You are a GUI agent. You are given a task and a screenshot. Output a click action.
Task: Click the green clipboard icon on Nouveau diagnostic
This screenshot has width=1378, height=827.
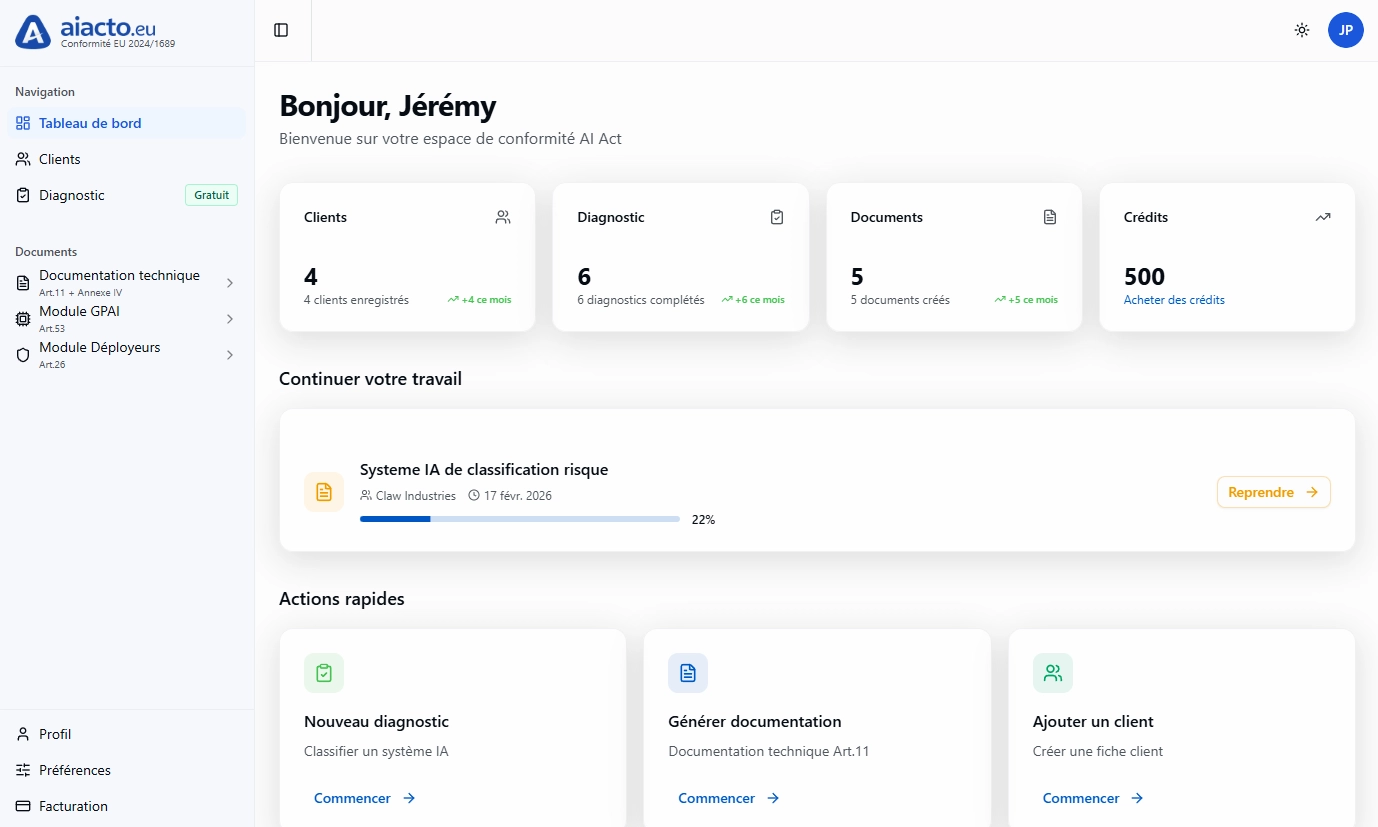point(323,673)
